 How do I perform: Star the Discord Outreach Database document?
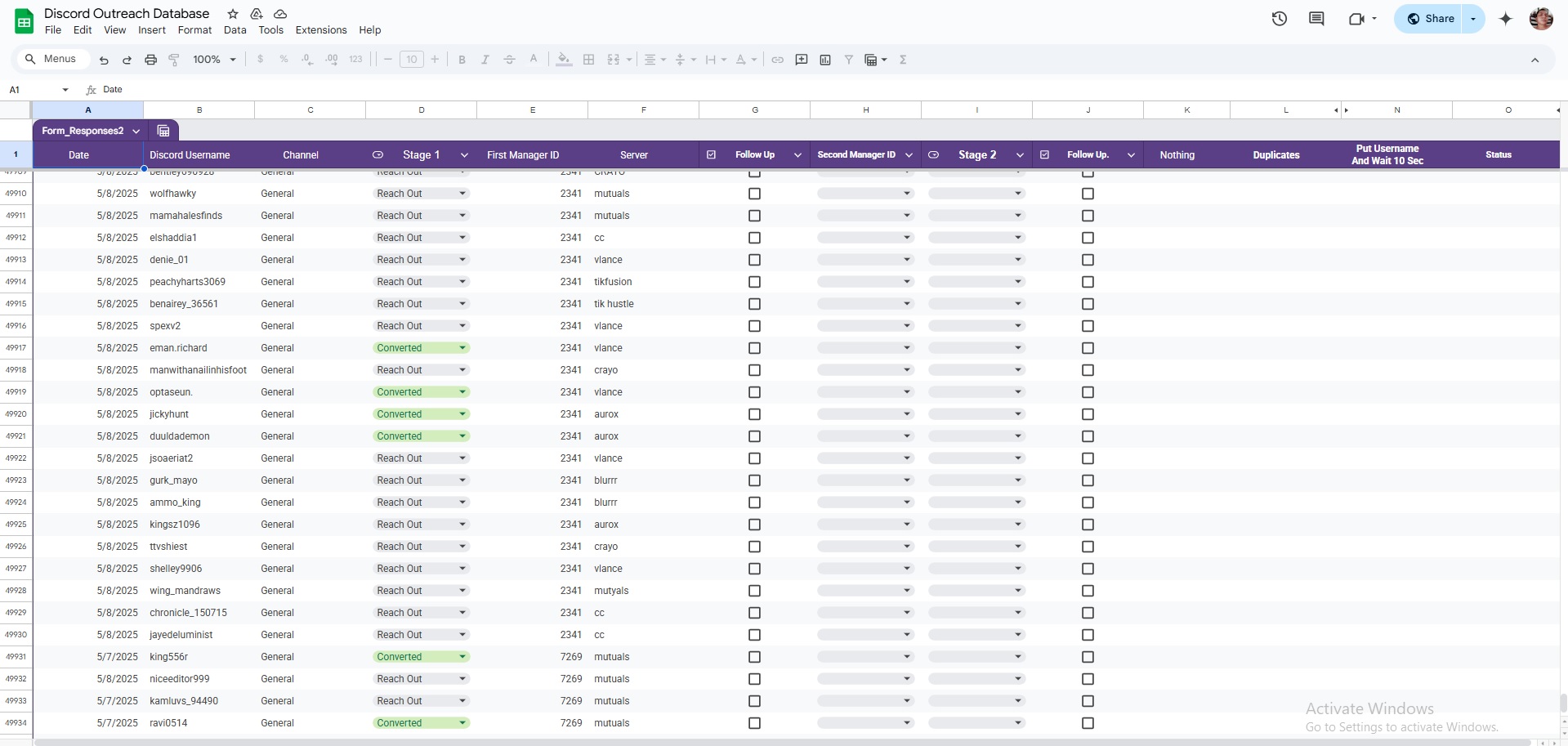[233, 14]
